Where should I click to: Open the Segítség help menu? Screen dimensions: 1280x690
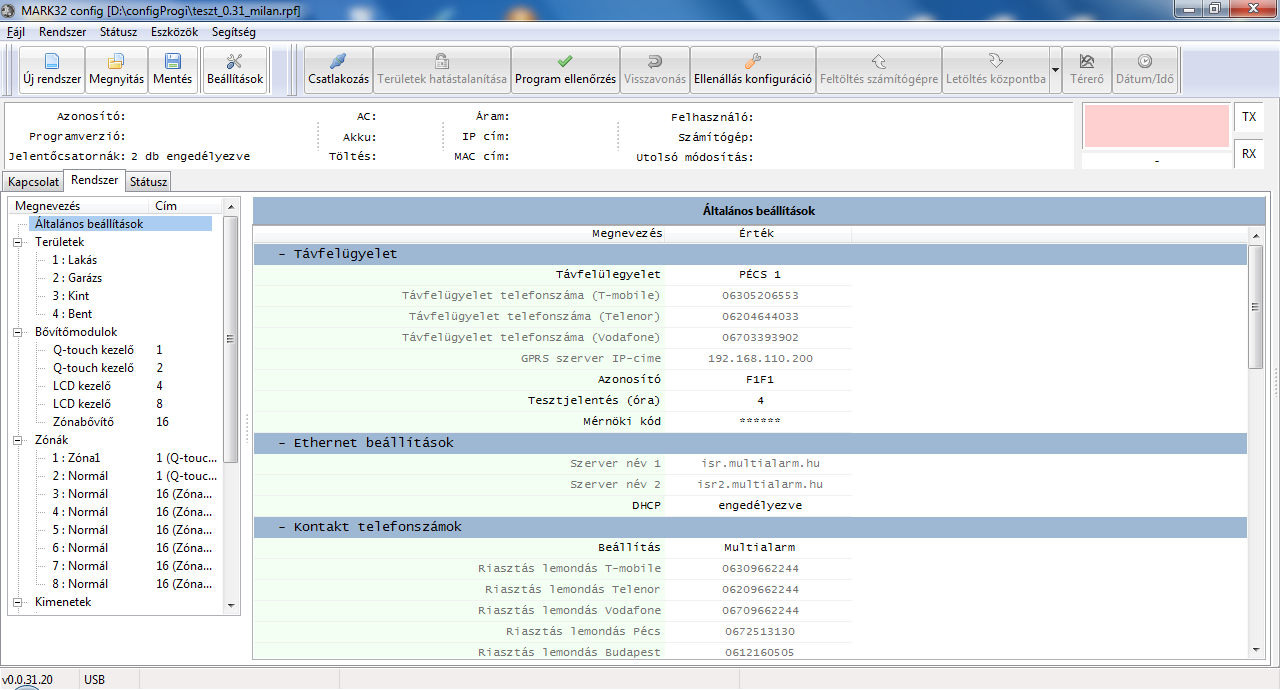pos(234,32)
